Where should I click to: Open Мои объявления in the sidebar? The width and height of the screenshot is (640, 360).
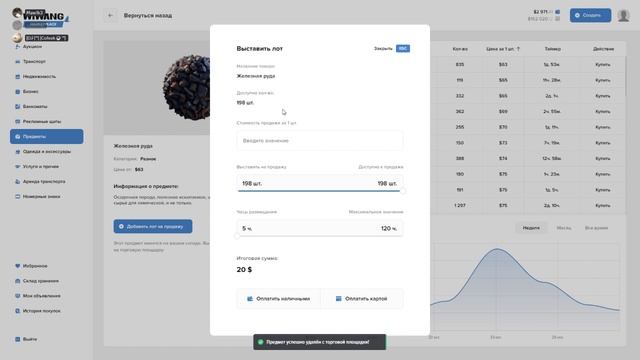pyautogui.click(x=38, y=296)
